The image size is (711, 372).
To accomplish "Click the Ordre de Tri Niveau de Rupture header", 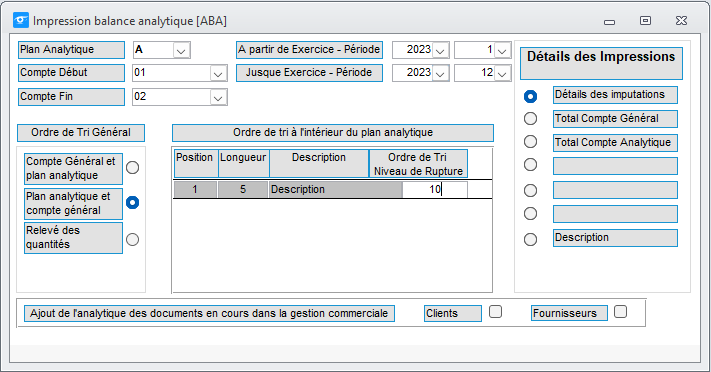I will click(418, 164).
